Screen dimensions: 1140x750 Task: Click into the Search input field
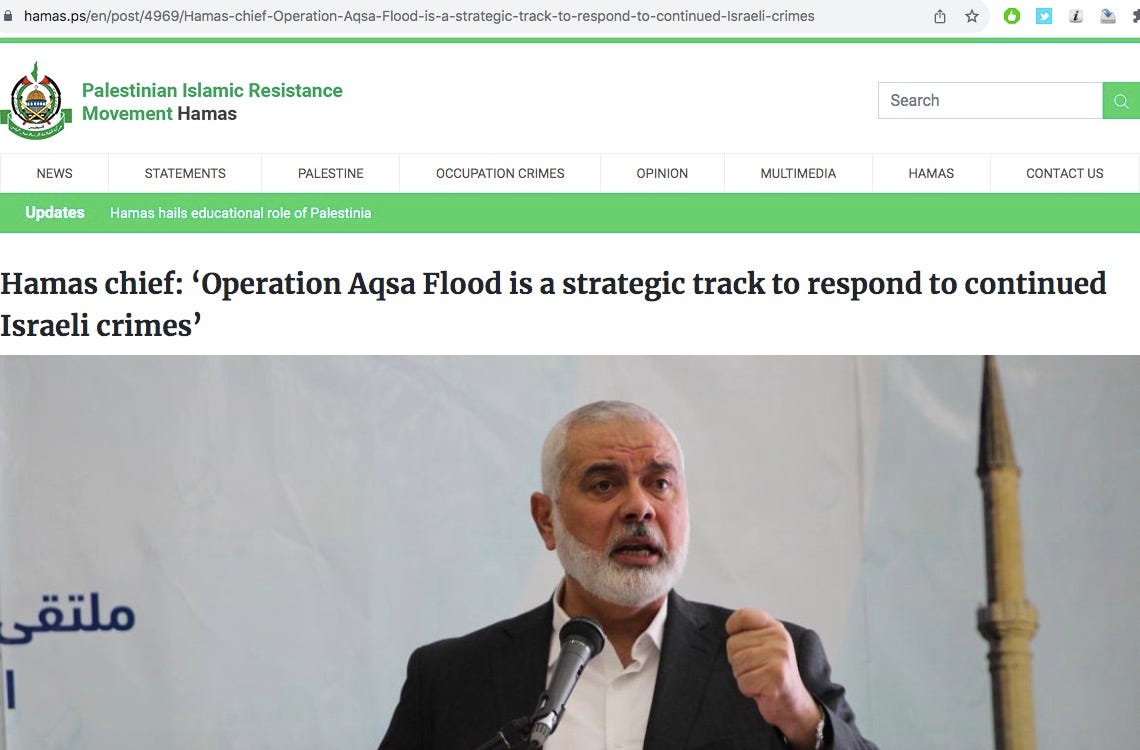pos(990,101)
